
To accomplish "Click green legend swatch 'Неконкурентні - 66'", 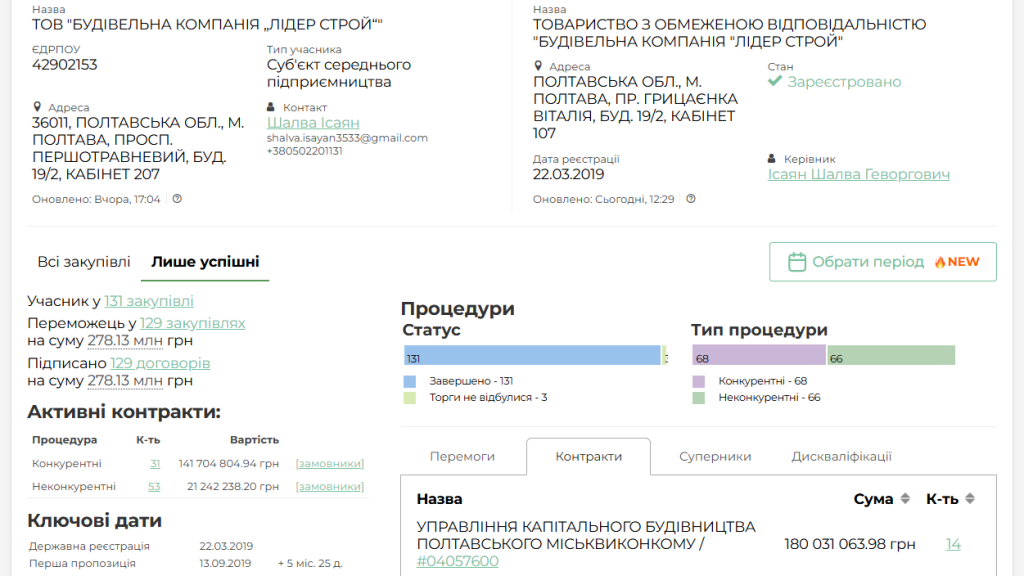I will (699, 398).
